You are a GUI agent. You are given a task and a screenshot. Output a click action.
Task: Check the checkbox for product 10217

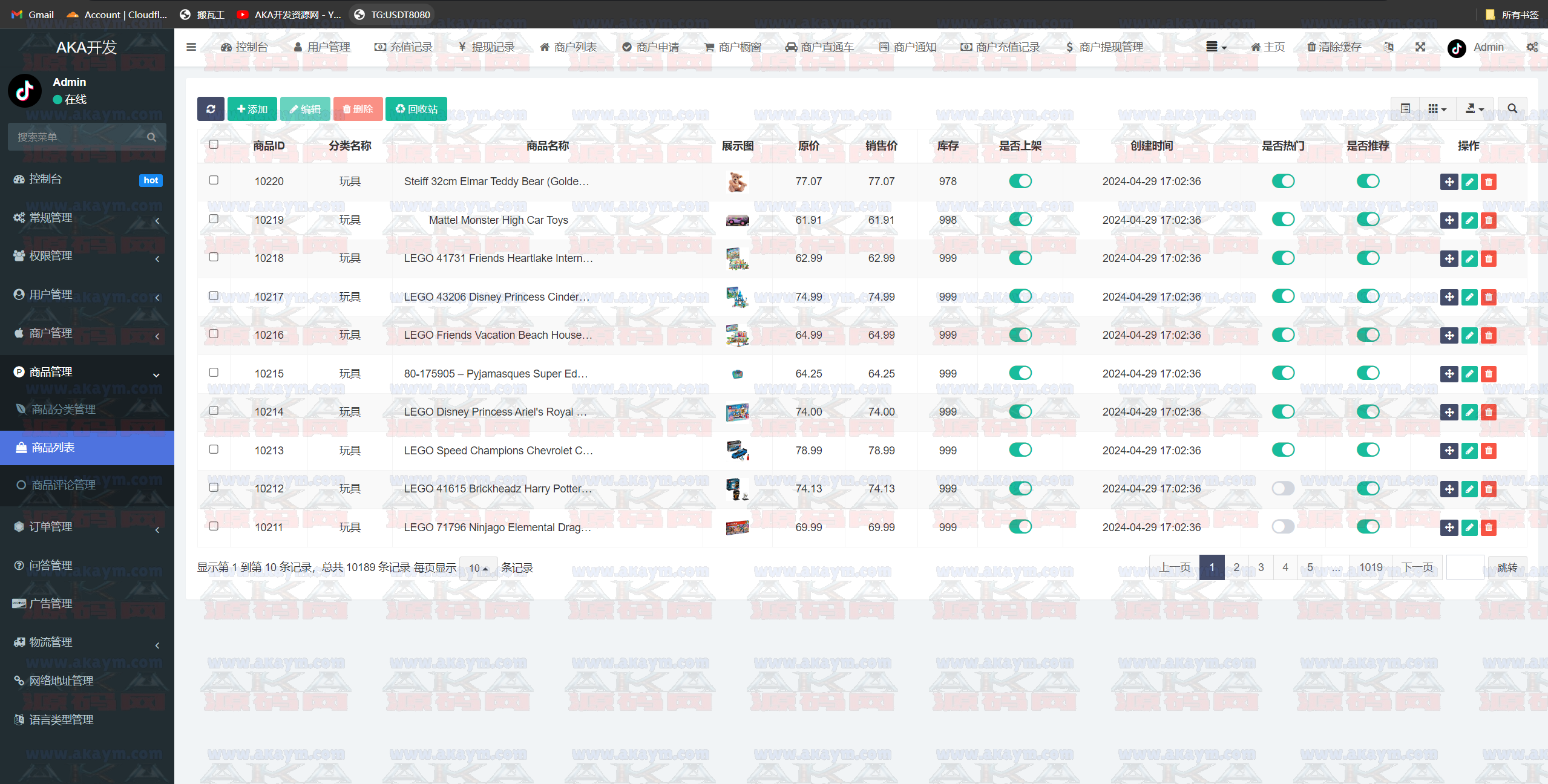[214, 296]
